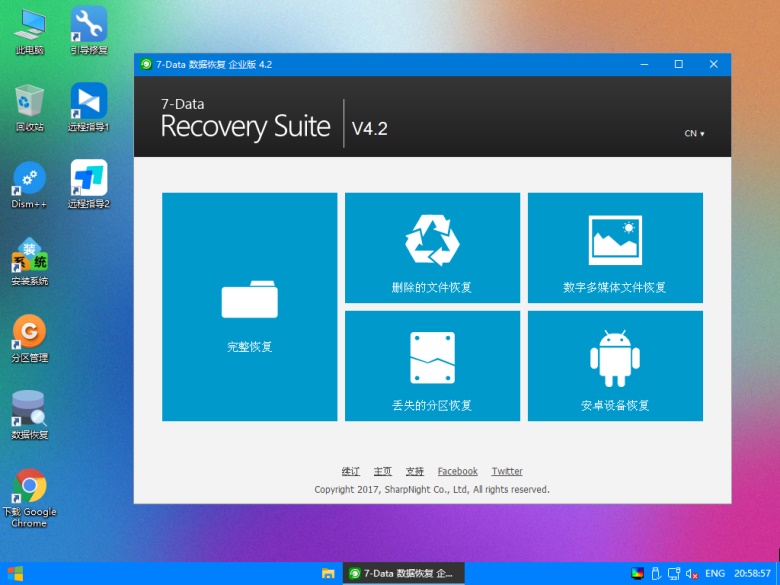Open the Facebook link

[457, 471]
